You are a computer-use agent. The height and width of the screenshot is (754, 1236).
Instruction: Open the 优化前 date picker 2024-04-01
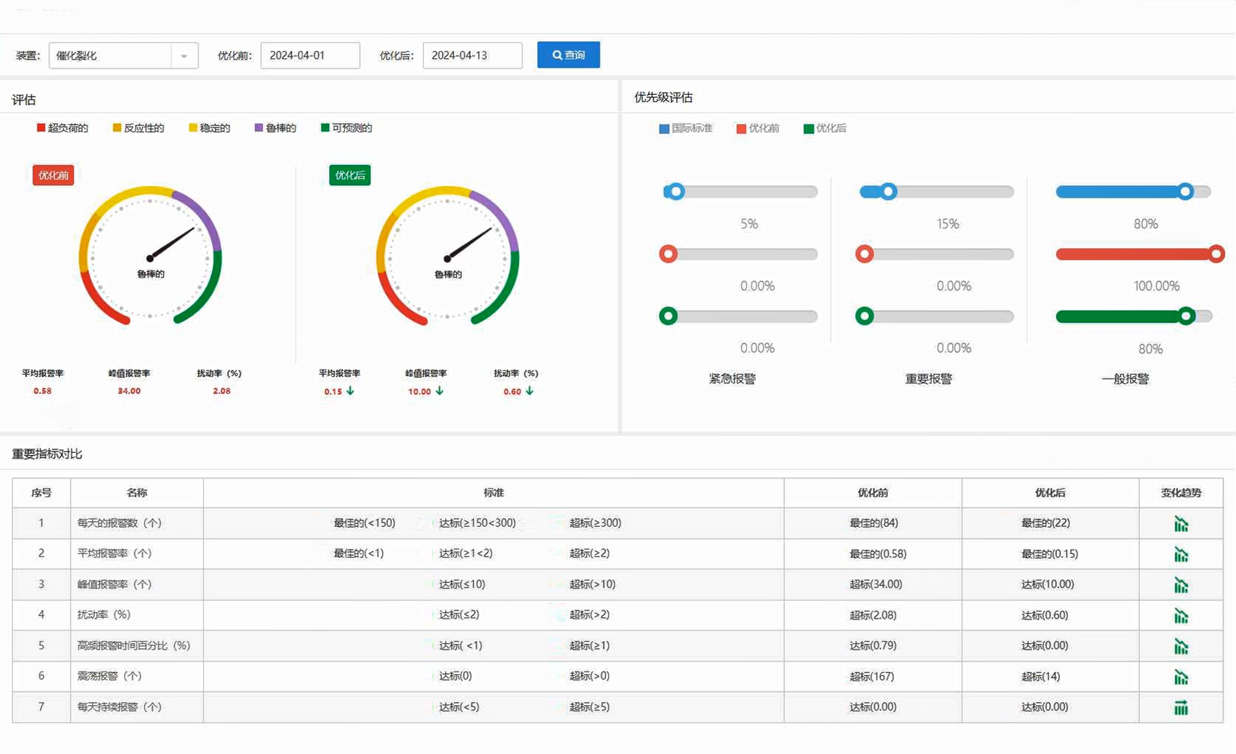tap(310, 56)
